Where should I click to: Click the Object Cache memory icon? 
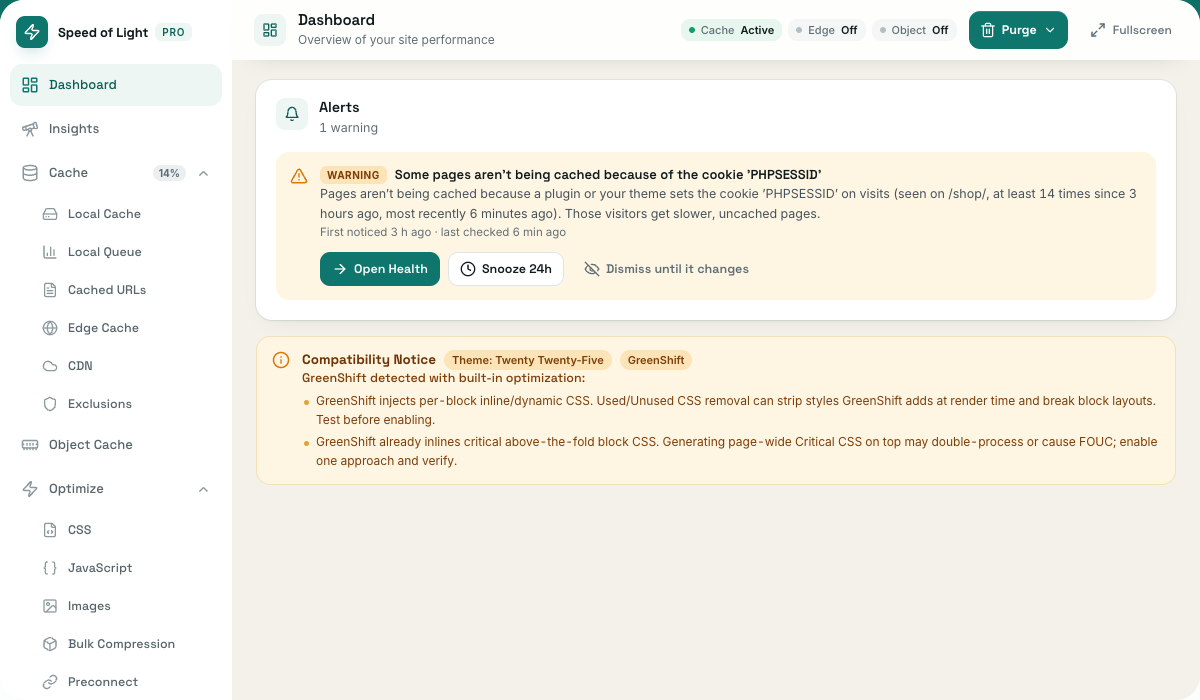pyautogui.click(x=30, y=445)
